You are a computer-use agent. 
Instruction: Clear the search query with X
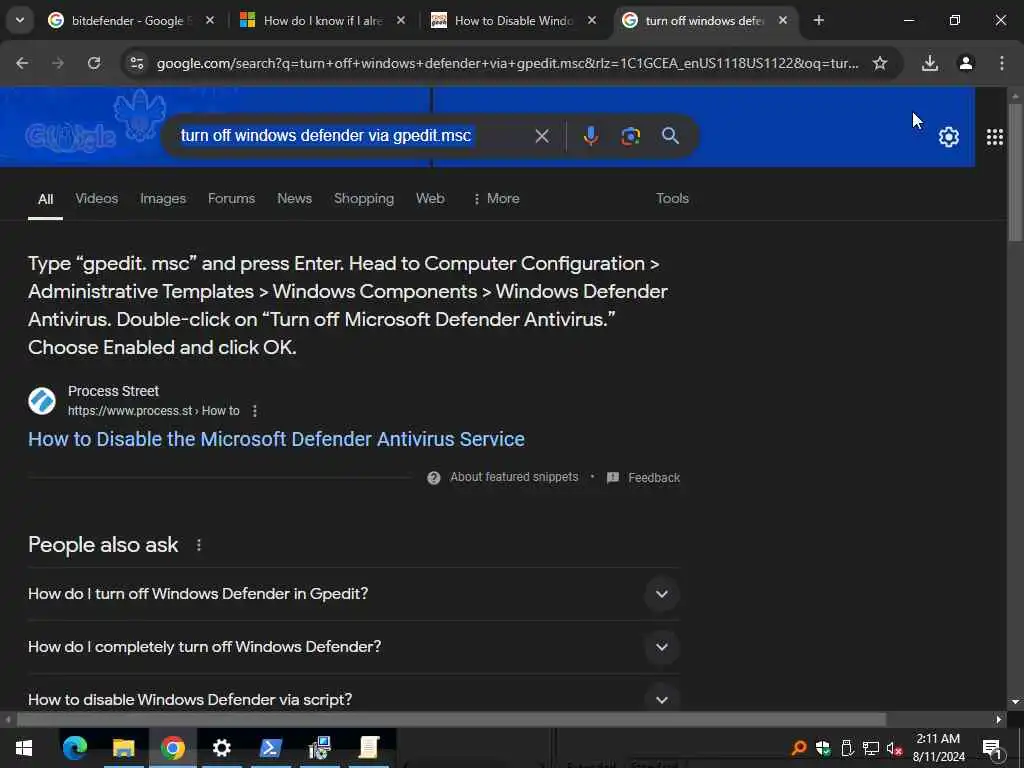point(542,136)
